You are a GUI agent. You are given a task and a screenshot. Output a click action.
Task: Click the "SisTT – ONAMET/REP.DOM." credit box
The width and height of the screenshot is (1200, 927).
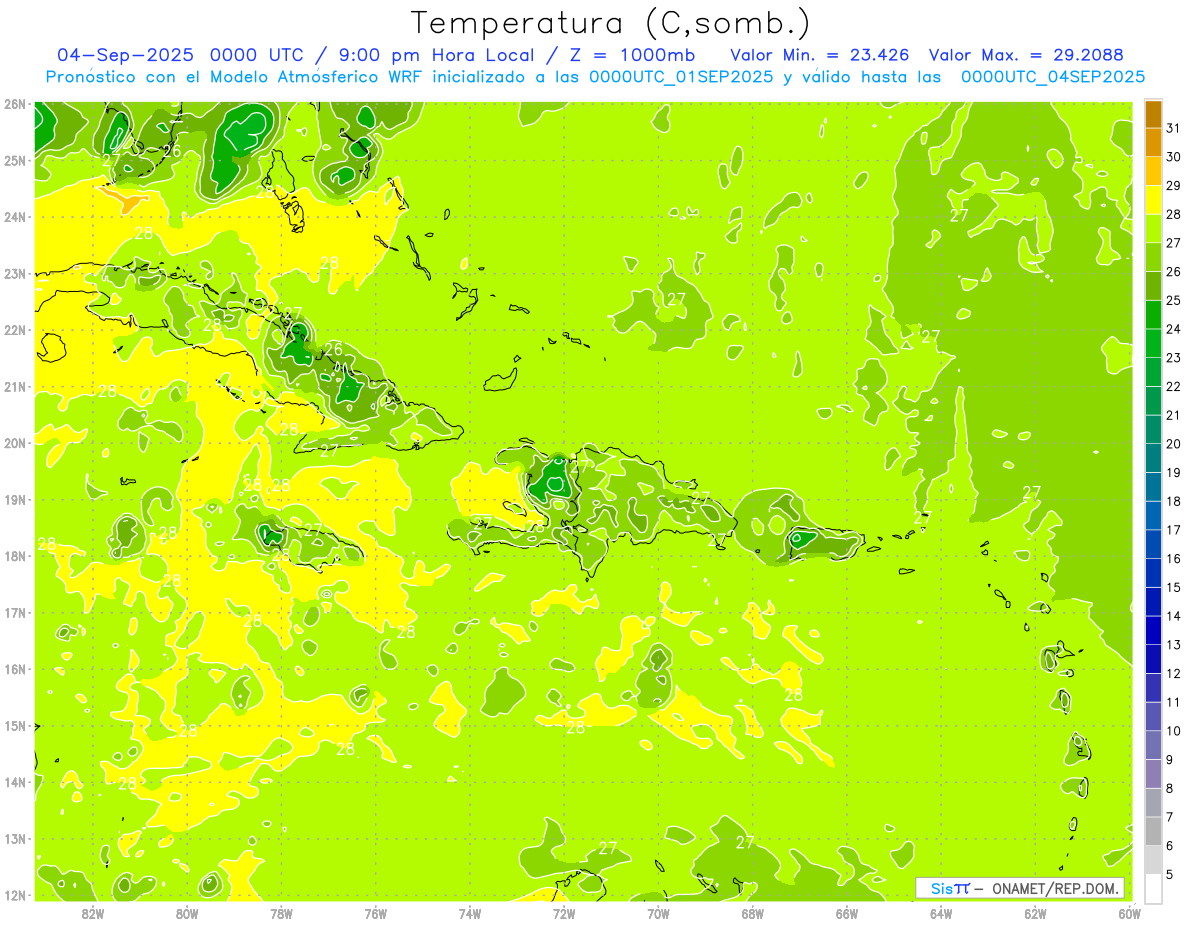pos(1020,888)
